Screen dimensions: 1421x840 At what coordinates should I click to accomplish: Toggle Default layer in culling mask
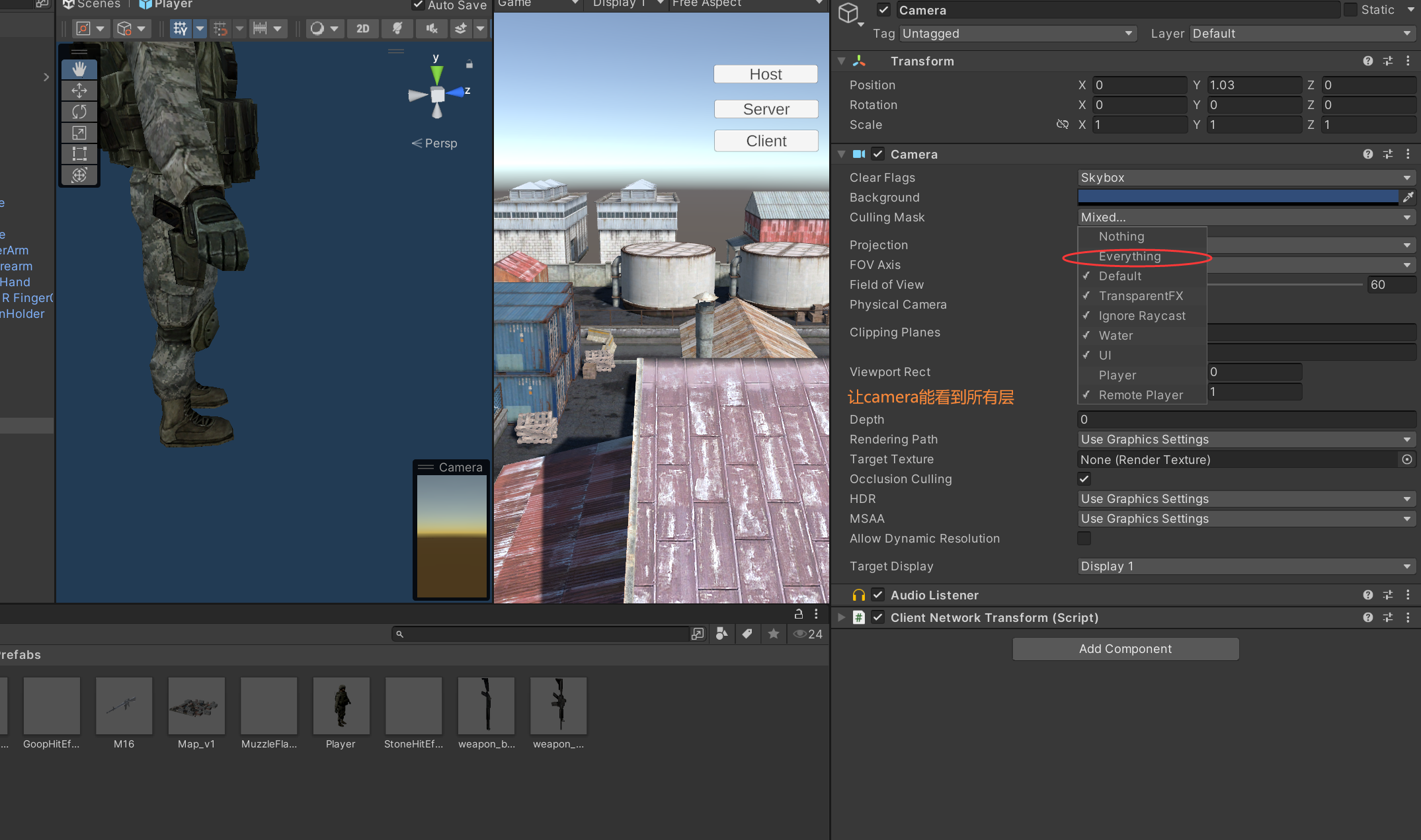[x=1142, y=276]
